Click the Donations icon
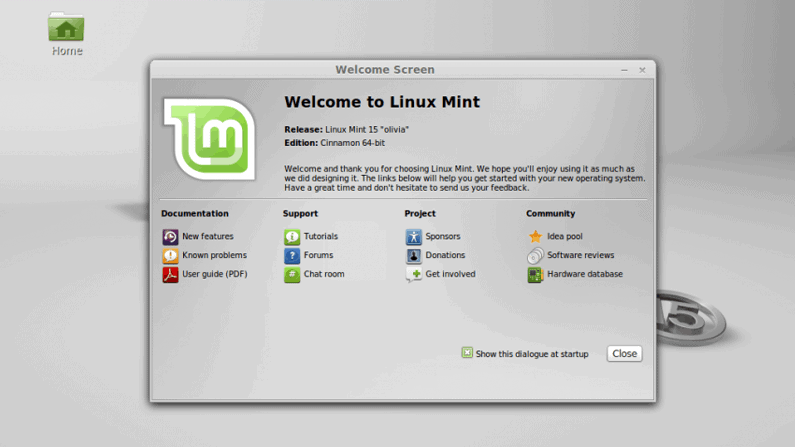 414,255
